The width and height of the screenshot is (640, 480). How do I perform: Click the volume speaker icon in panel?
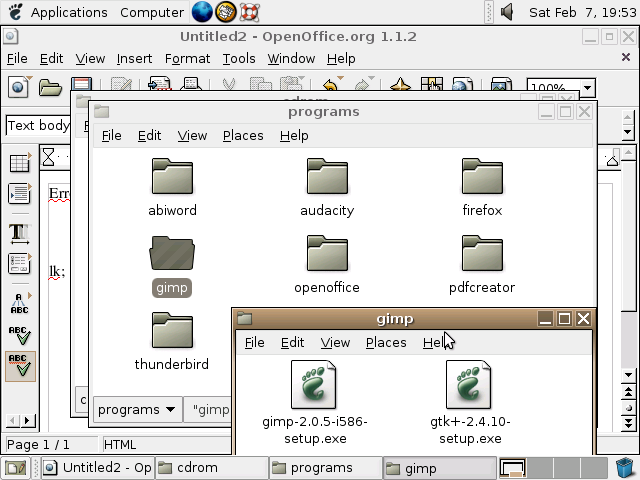(x=507, y=12)
